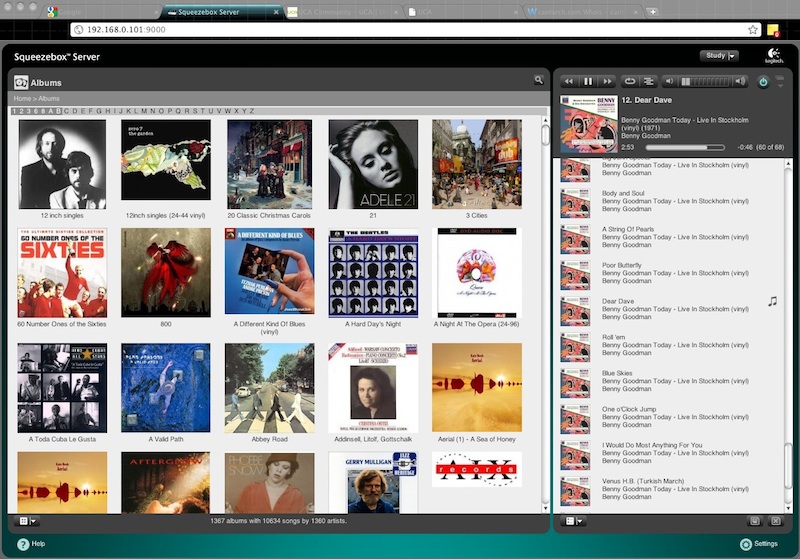Open the AIX records album cover
Screen dimensions: 800x559
477,469
